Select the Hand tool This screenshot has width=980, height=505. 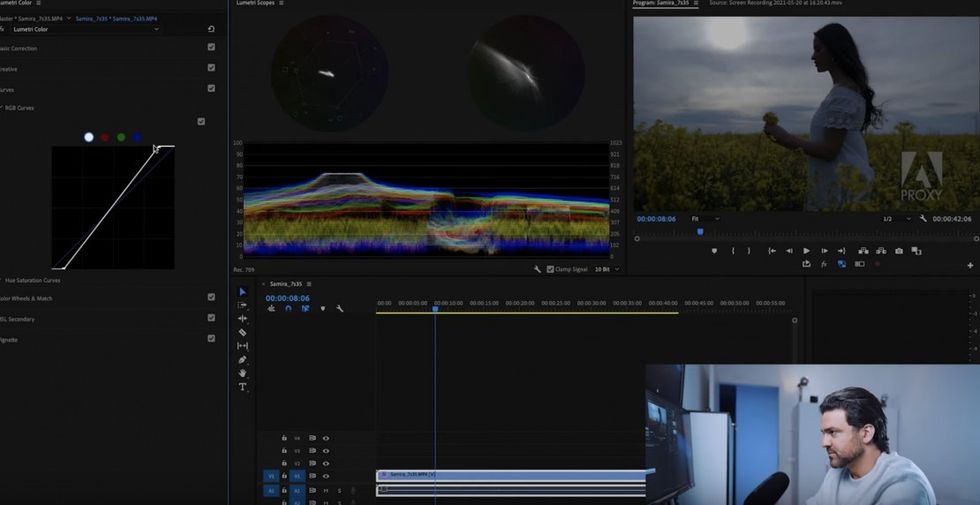[x=242, y=373]
